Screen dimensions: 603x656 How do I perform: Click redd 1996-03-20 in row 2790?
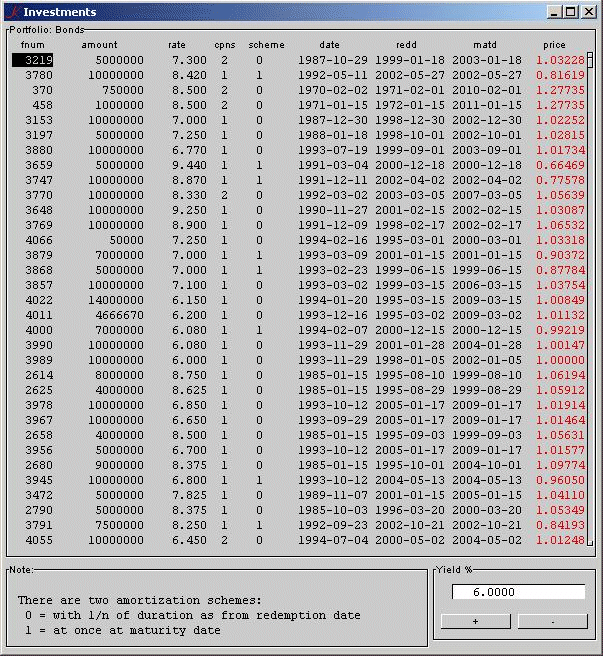(x=410, y=510)
